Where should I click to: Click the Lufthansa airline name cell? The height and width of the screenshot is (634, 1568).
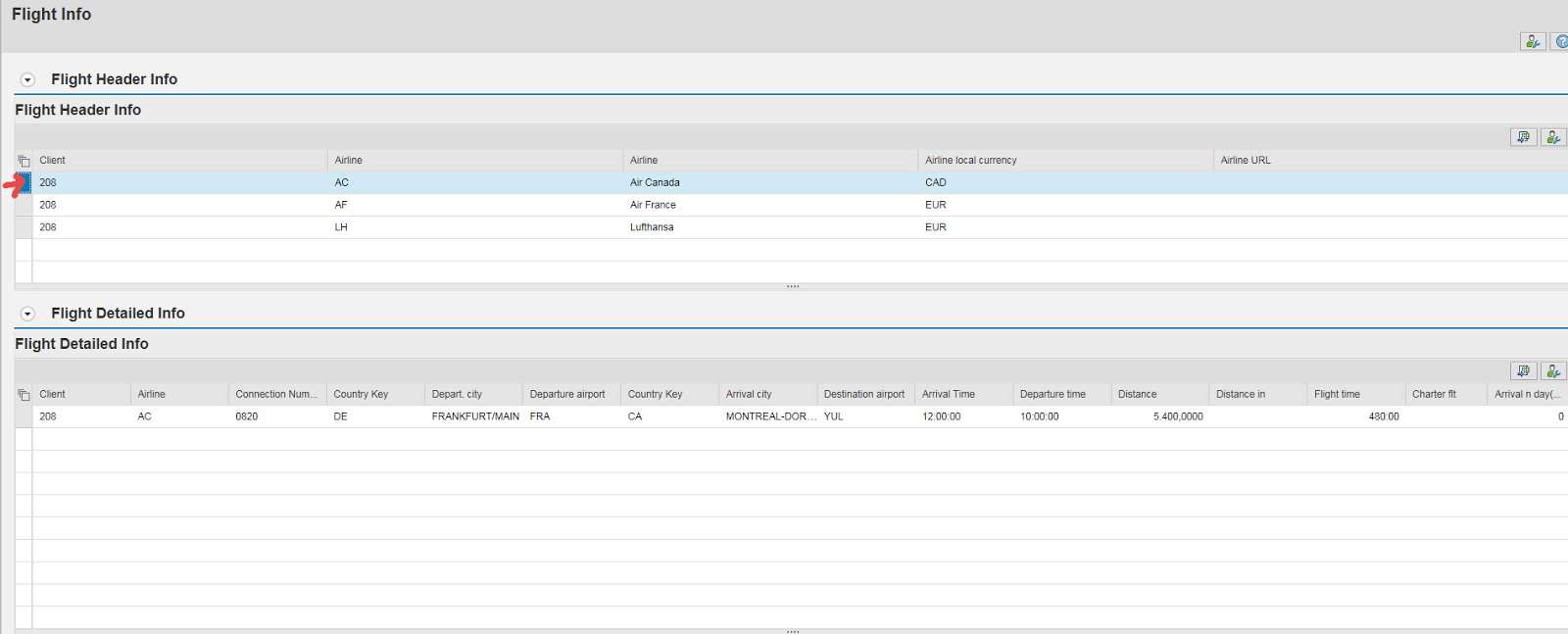pyautogui.click(x=652, y=227)
